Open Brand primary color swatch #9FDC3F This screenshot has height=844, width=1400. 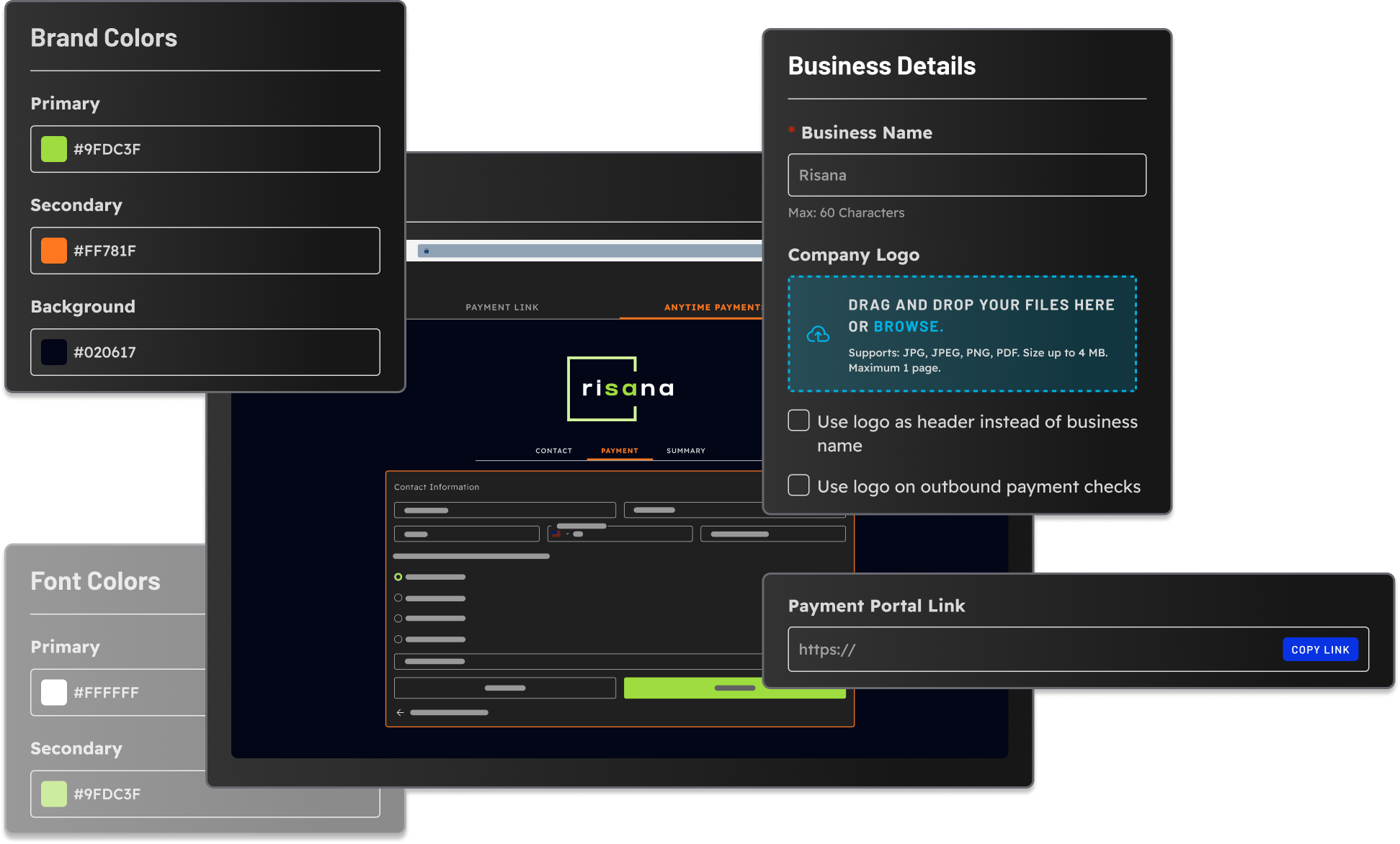coord(54,149)
